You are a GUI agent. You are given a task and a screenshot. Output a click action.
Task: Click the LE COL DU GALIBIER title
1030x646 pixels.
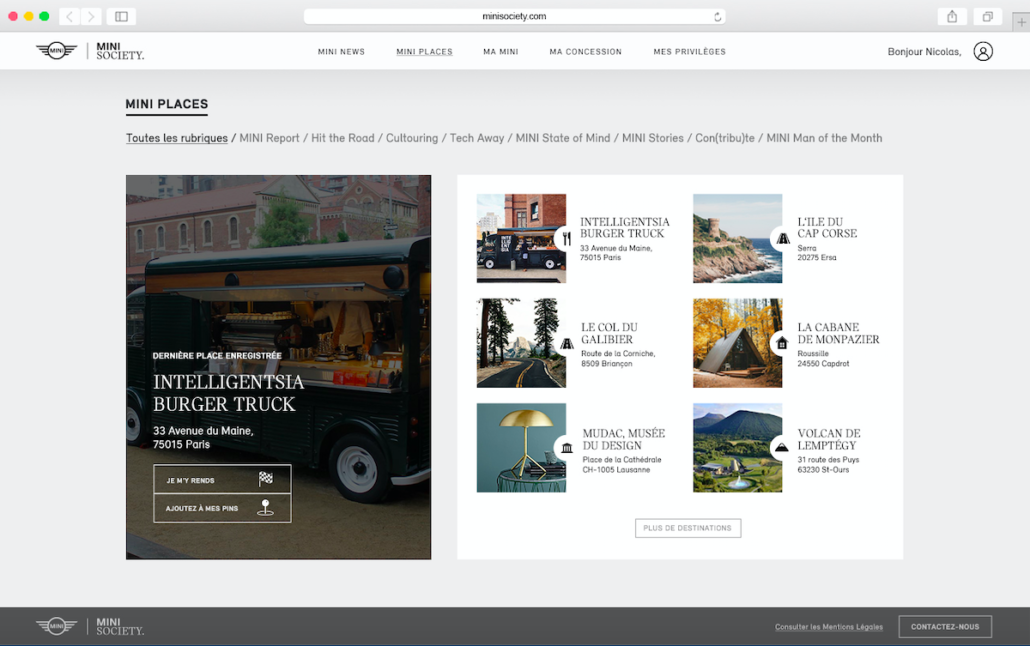tap(609, 333)
